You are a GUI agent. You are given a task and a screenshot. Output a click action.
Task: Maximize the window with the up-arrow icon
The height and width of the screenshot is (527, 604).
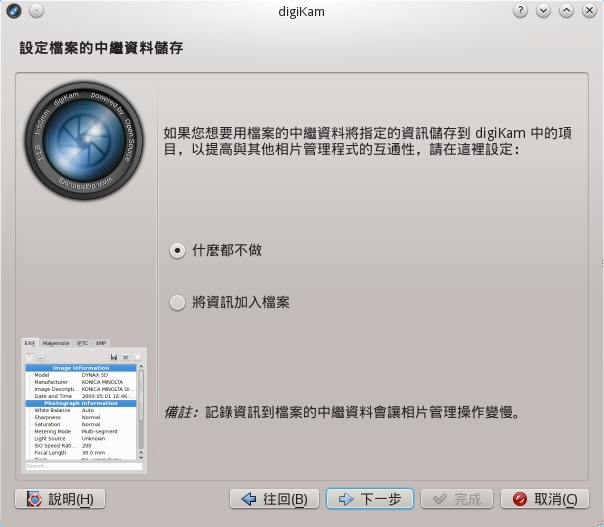tap(566, 11)
